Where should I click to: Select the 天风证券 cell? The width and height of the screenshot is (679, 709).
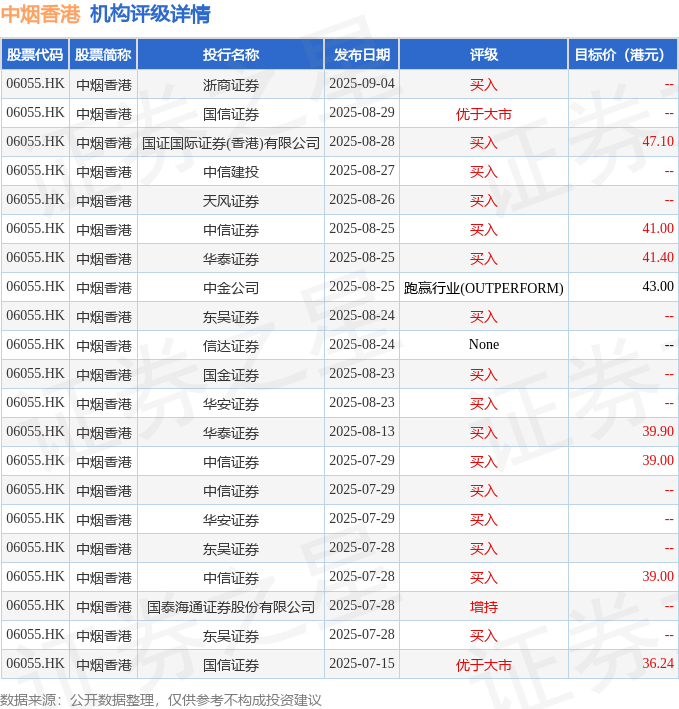click(231, 200)
